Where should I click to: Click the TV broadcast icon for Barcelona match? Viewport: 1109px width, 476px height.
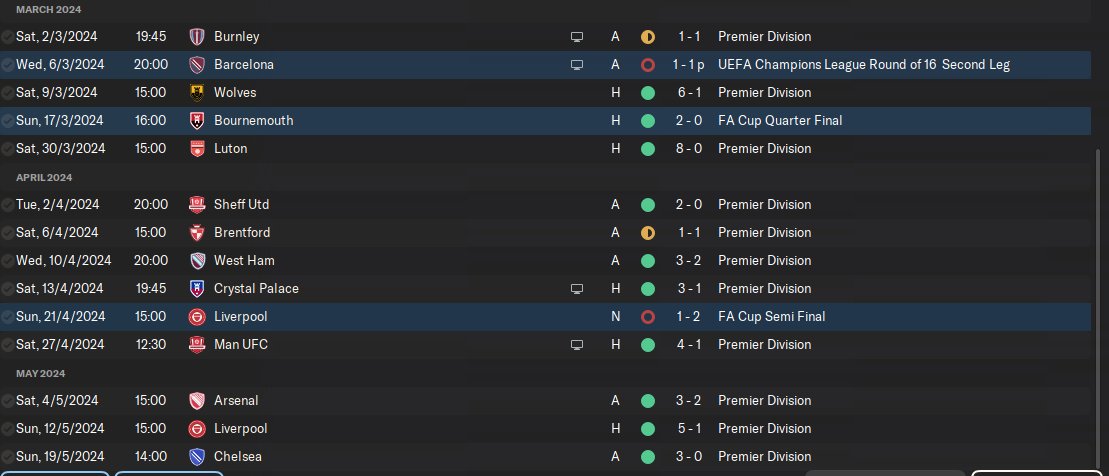point(576,65)
